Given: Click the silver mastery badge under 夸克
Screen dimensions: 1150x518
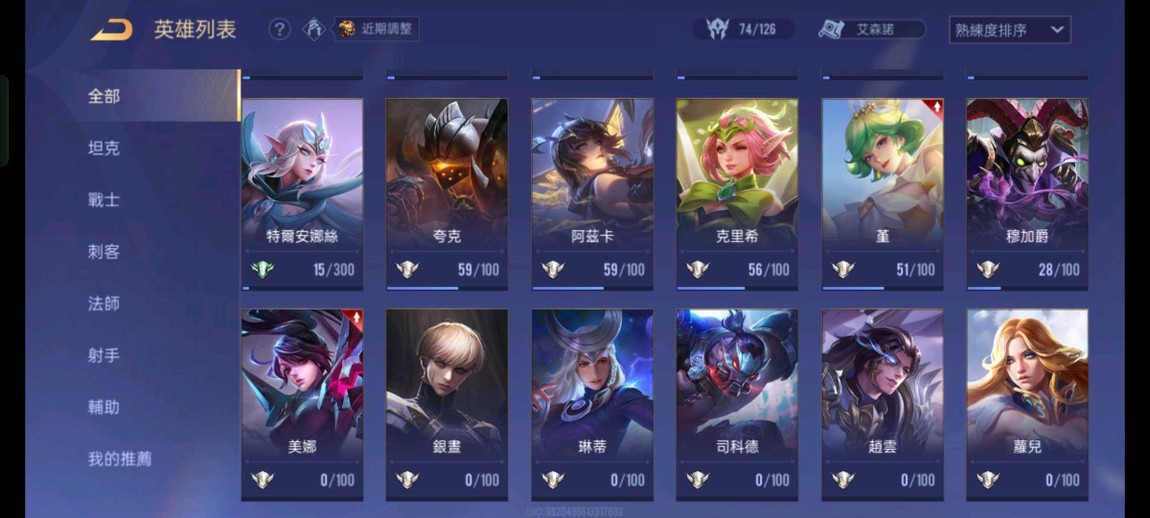Looking at the screenshot, I should pos(407,269).
